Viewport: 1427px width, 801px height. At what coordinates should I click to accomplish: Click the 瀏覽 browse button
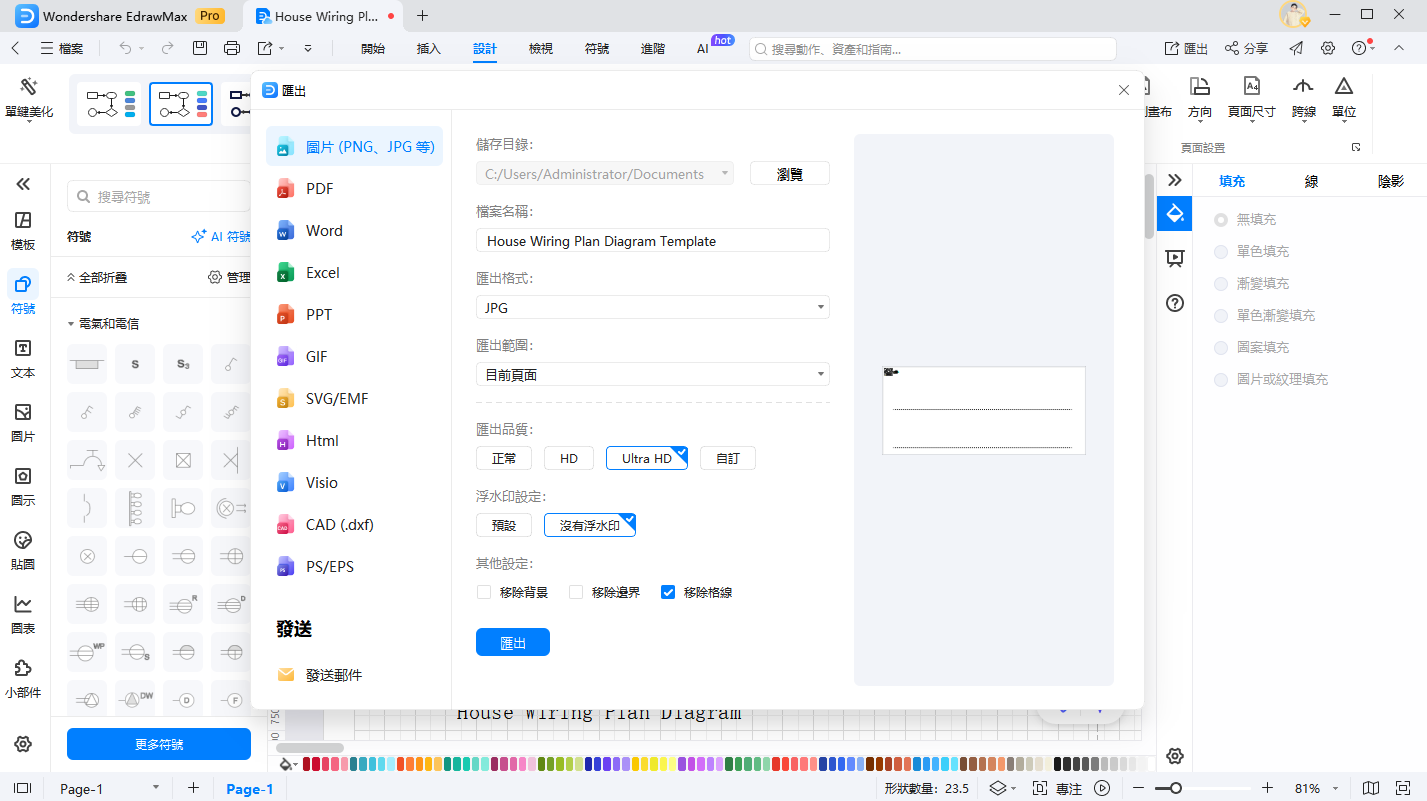pos(789,174)
